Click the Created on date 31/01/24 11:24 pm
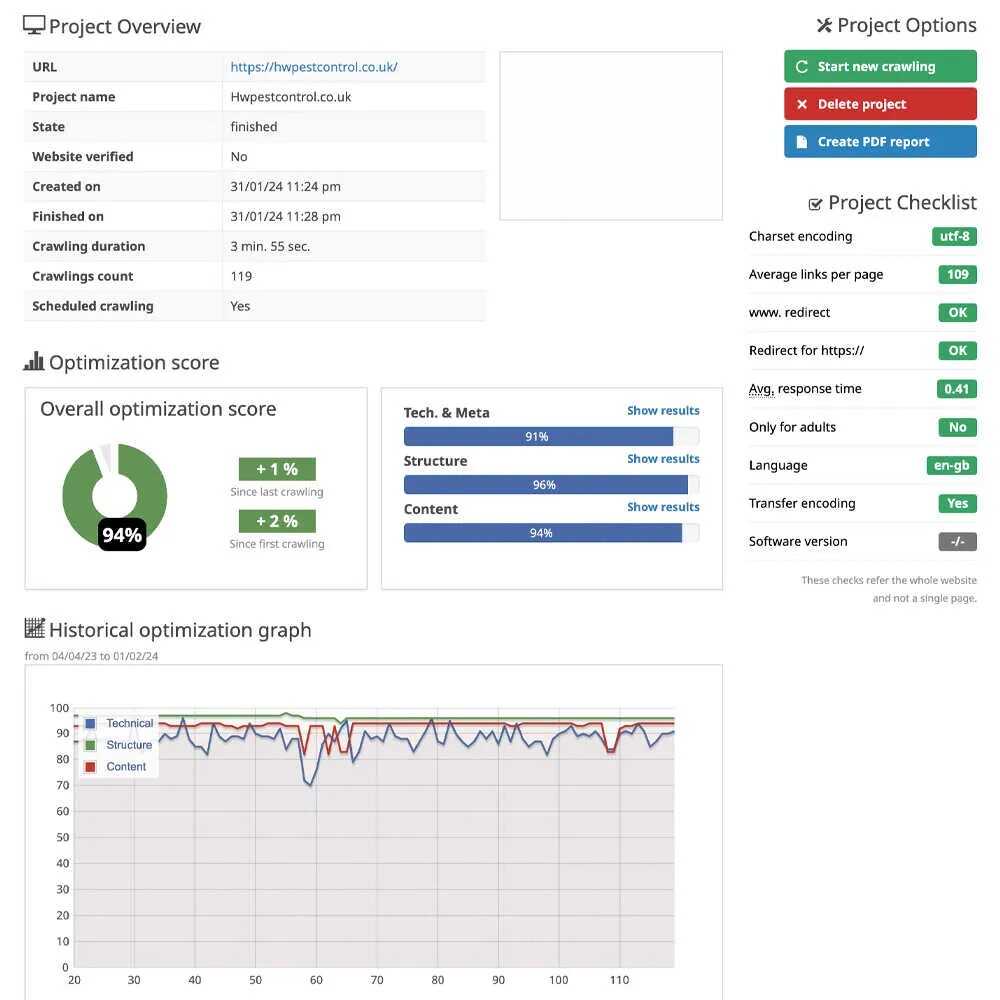 coord(285,187)
